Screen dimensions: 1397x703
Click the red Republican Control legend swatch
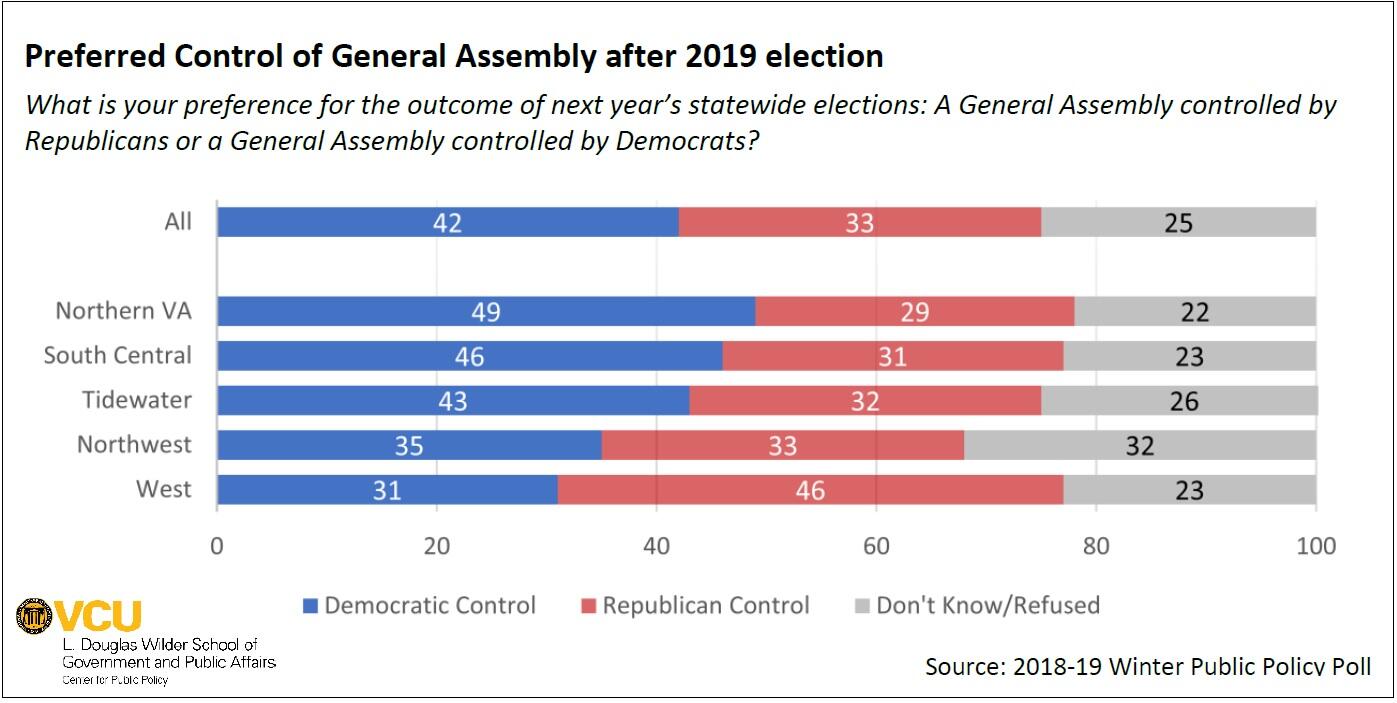point(588,606)
